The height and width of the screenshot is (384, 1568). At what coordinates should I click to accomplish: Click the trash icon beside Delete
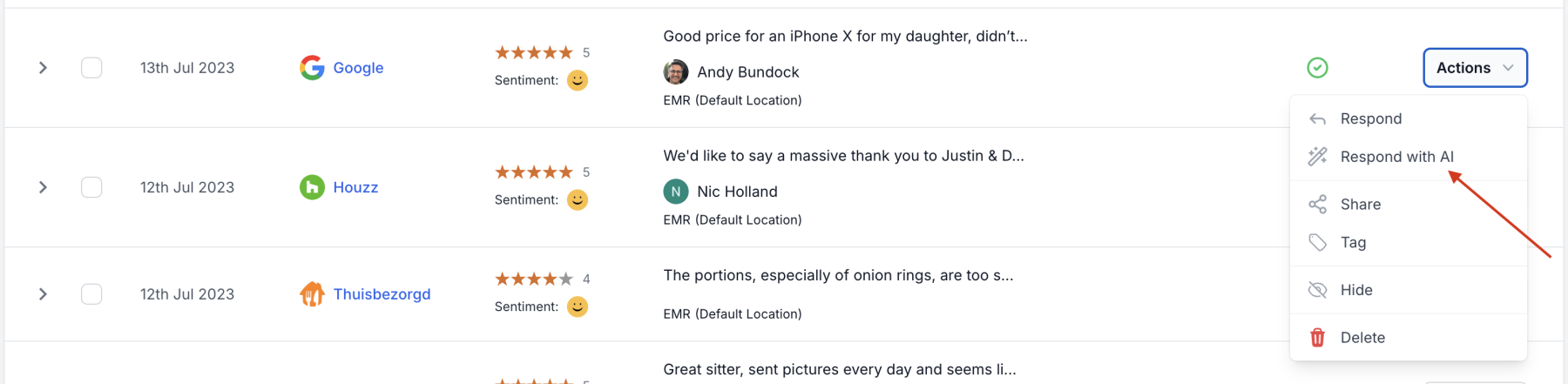[1317, 338]
